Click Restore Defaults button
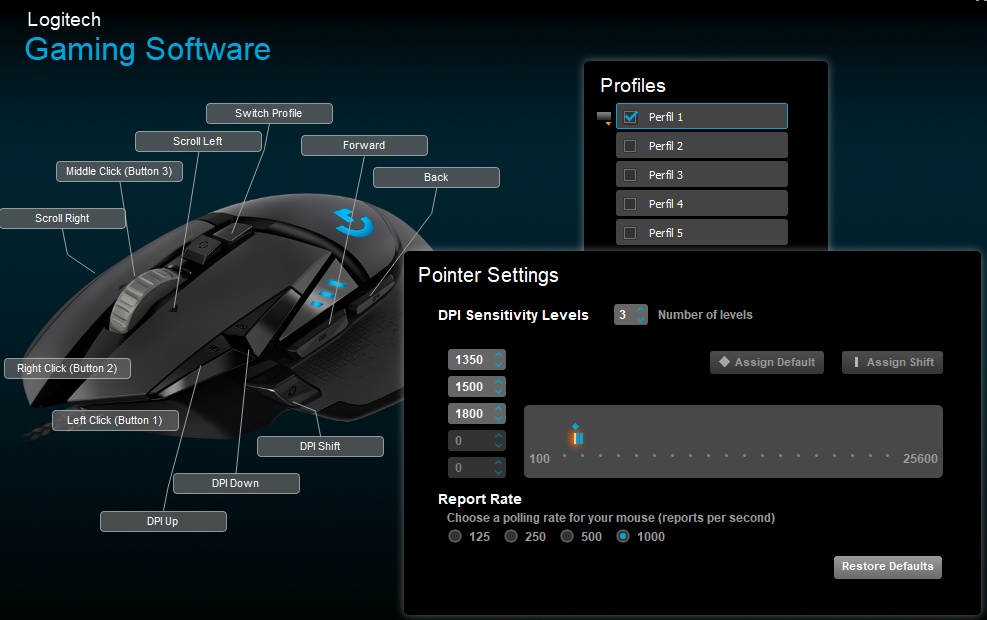 [x=888, y=566]
